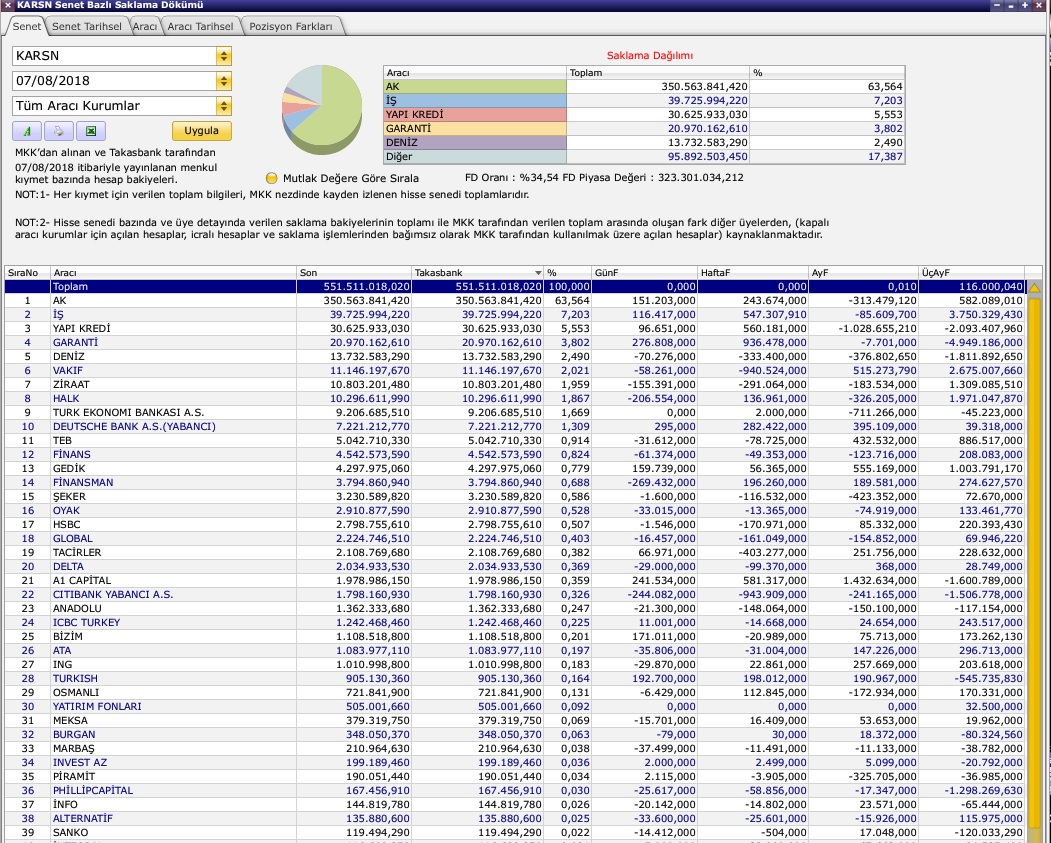The image size is (1051, 843).
Task: Select 'CITIBANK YABANCI A.S.' row
Action: click(x=113, y=594)
